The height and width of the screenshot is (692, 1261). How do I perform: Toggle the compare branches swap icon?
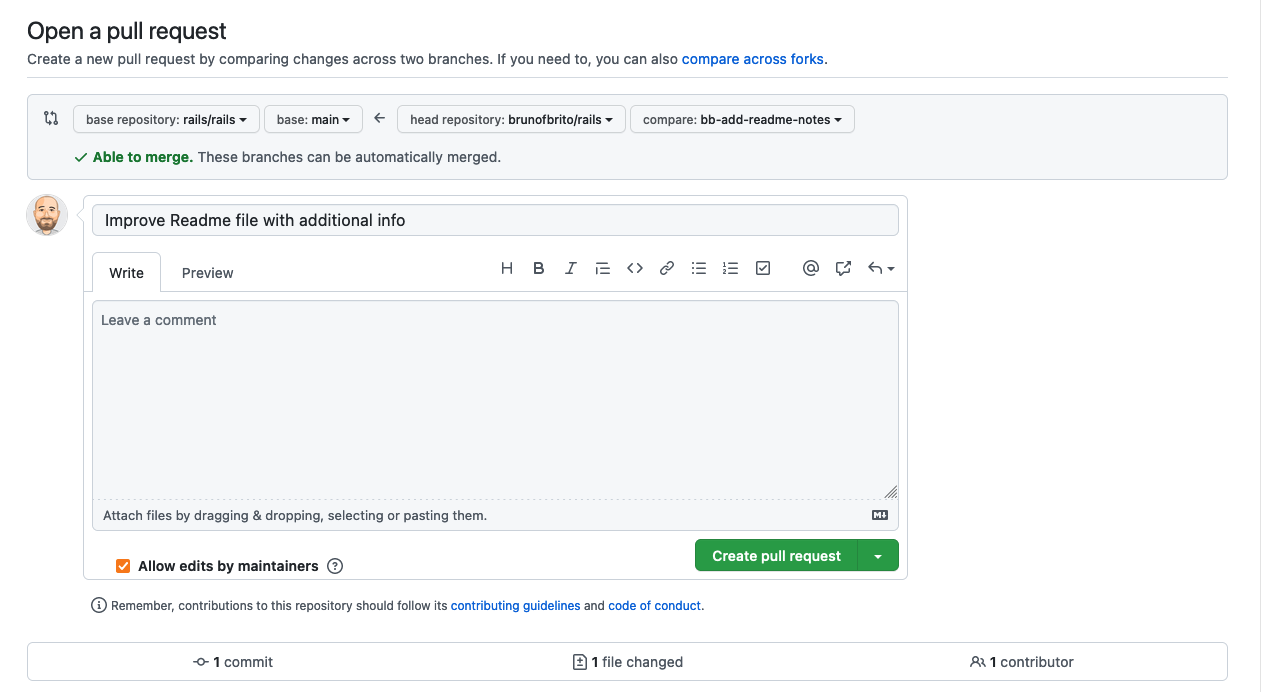coord(50,118)
